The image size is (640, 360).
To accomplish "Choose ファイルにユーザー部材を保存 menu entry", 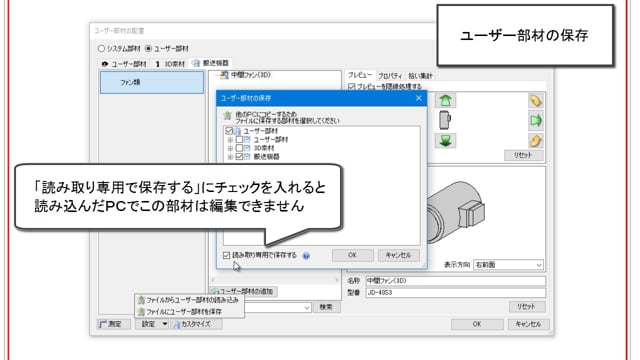I will tap(190, 312).
